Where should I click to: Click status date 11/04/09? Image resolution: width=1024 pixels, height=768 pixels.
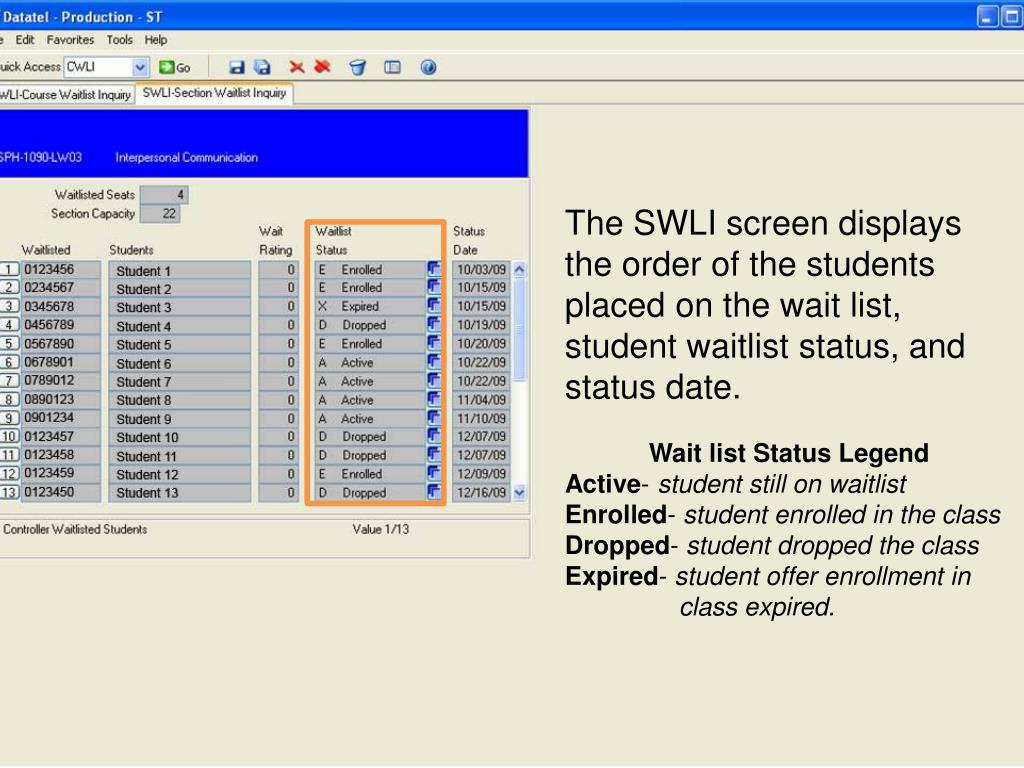click(x=481, y=400)
